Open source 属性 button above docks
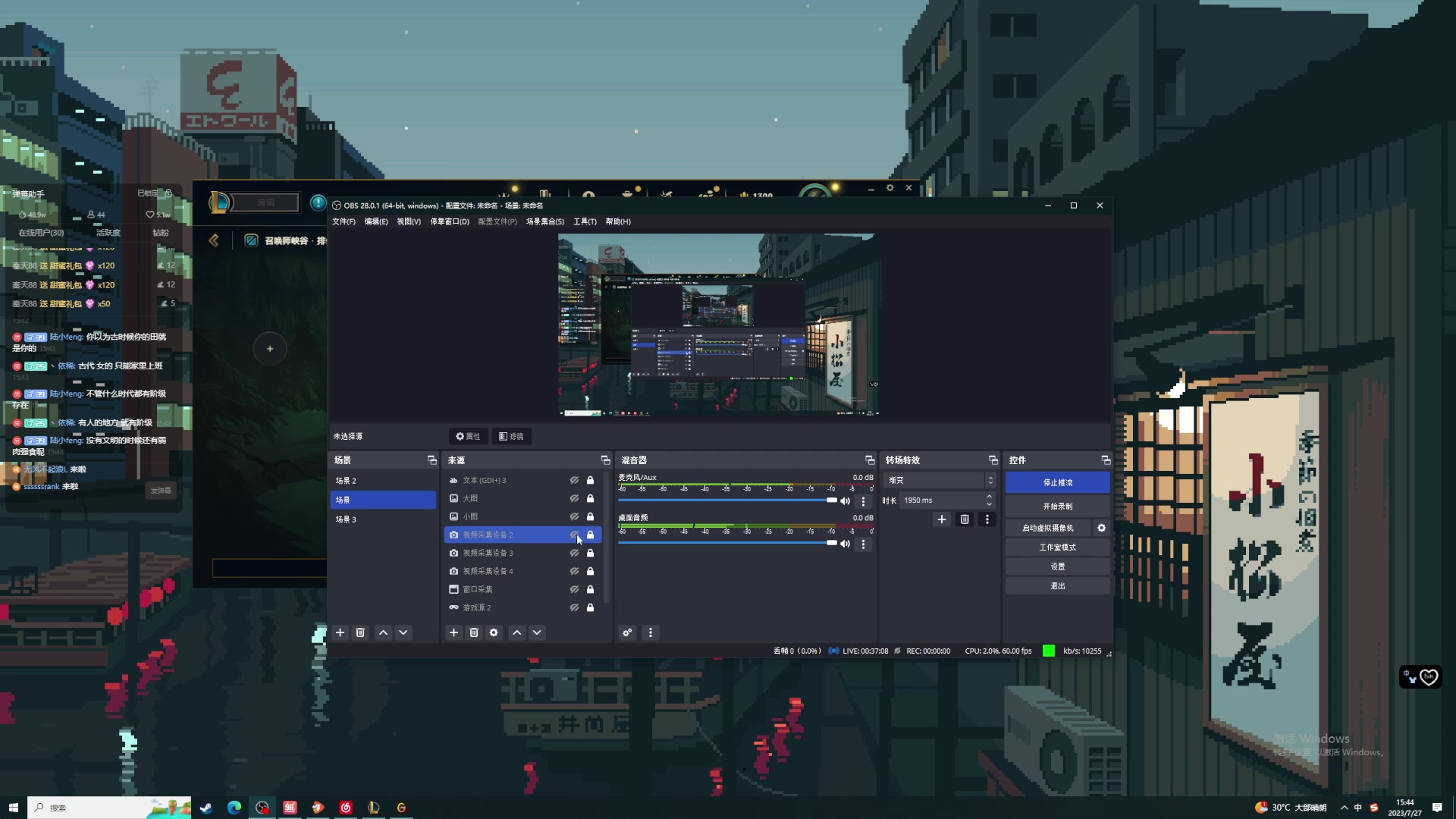 pyautogui.click(x=468, y=436)
